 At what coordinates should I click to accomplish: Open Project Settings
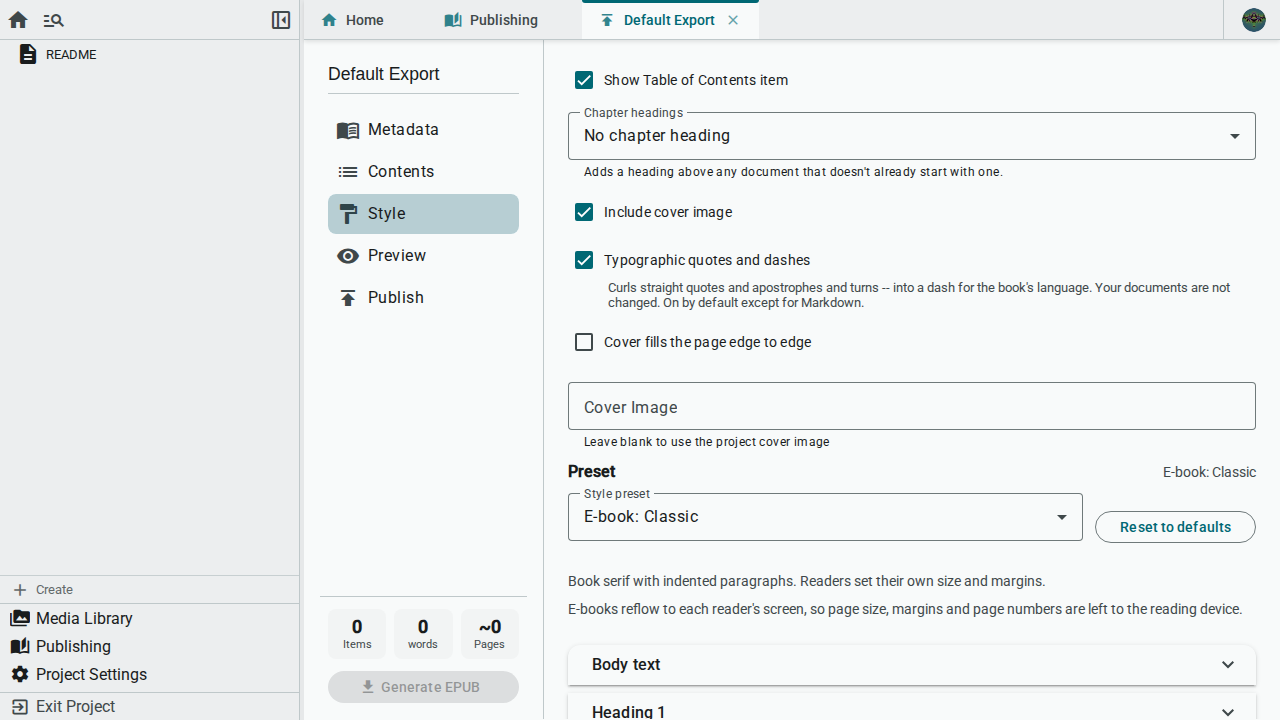(x=150, y=674)
